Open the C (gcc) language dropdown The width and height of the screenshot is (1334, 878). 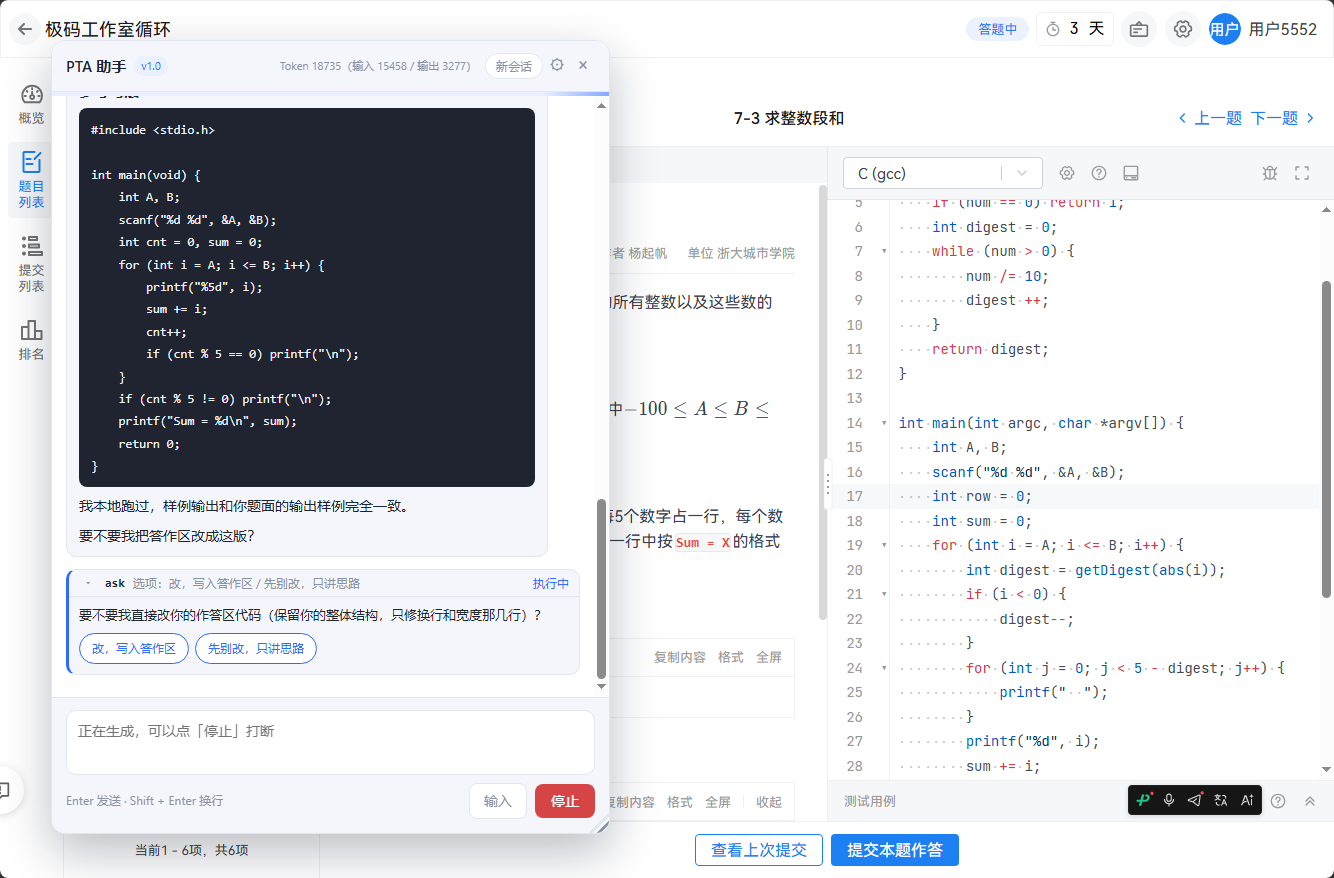coord(942,173)
